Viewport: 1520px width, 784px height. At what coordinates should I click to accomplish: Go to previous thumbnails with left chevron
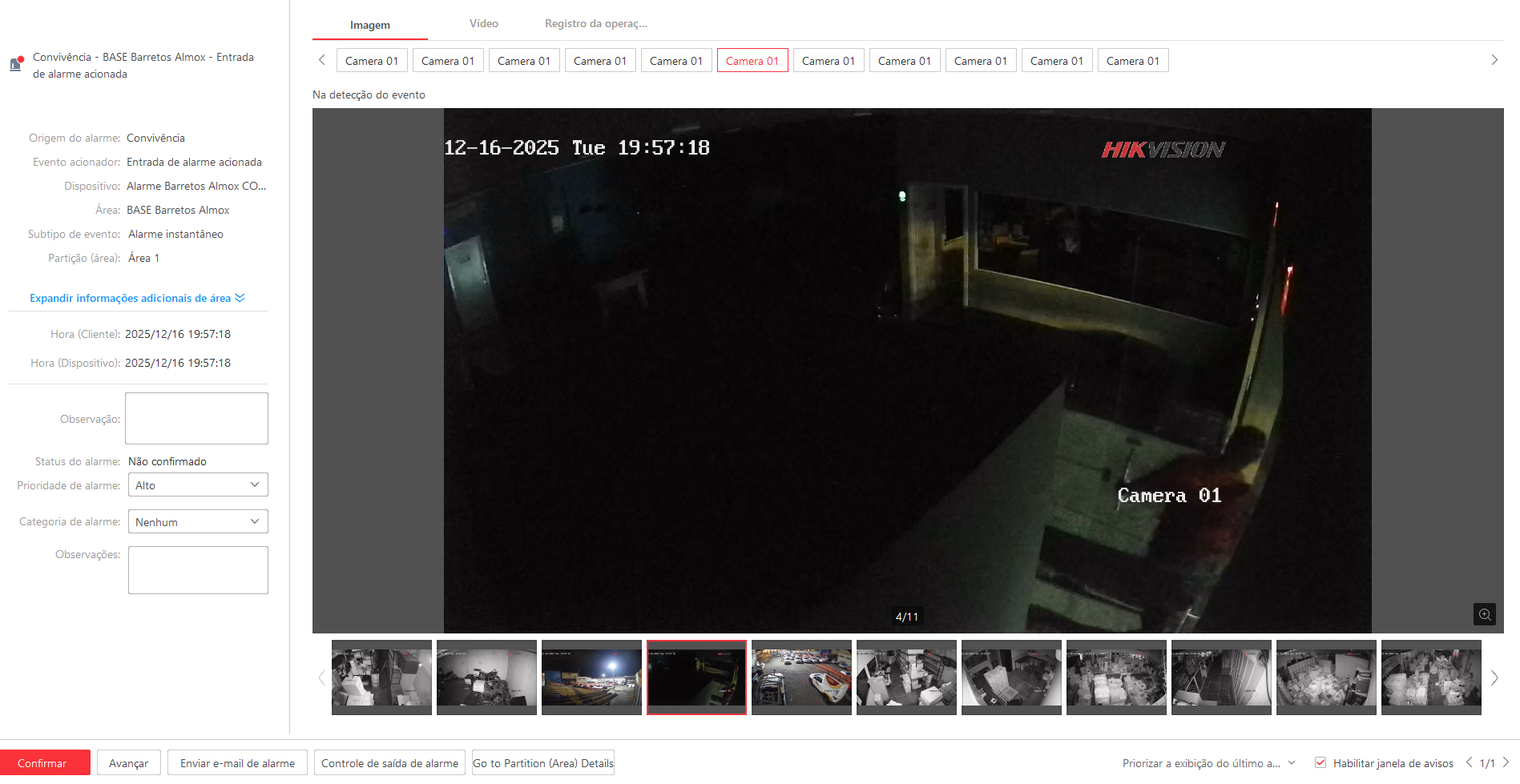pyautogui.click(x=321, y=677)
